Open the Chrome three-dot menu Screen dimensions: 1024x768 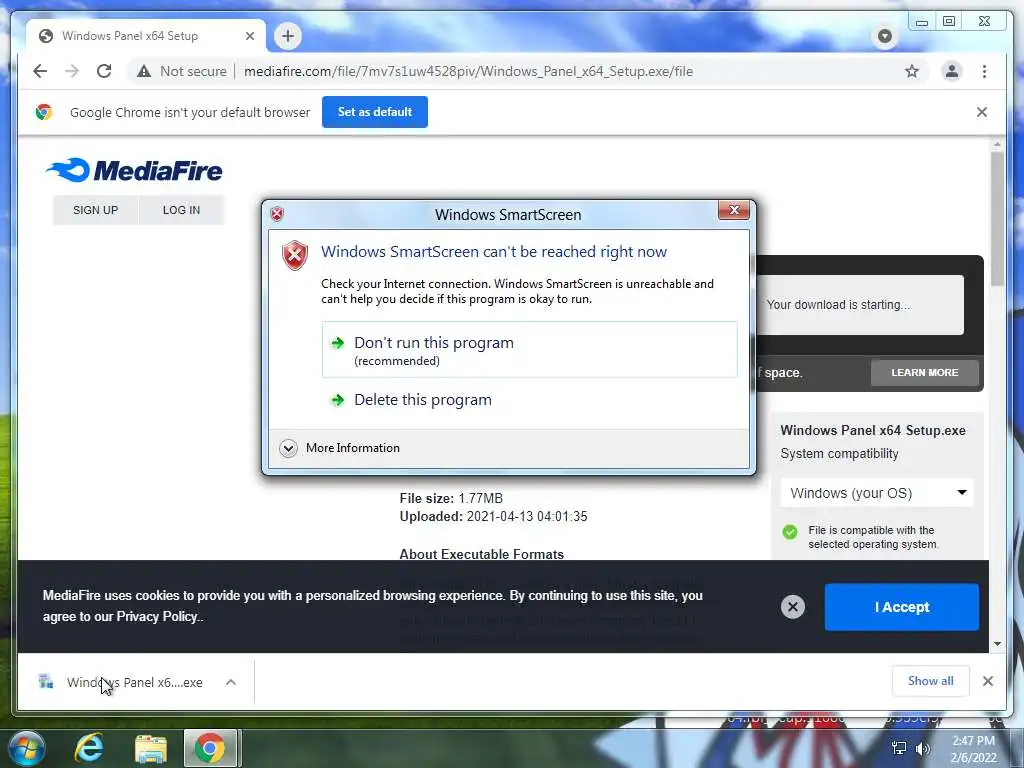point(984,71)
